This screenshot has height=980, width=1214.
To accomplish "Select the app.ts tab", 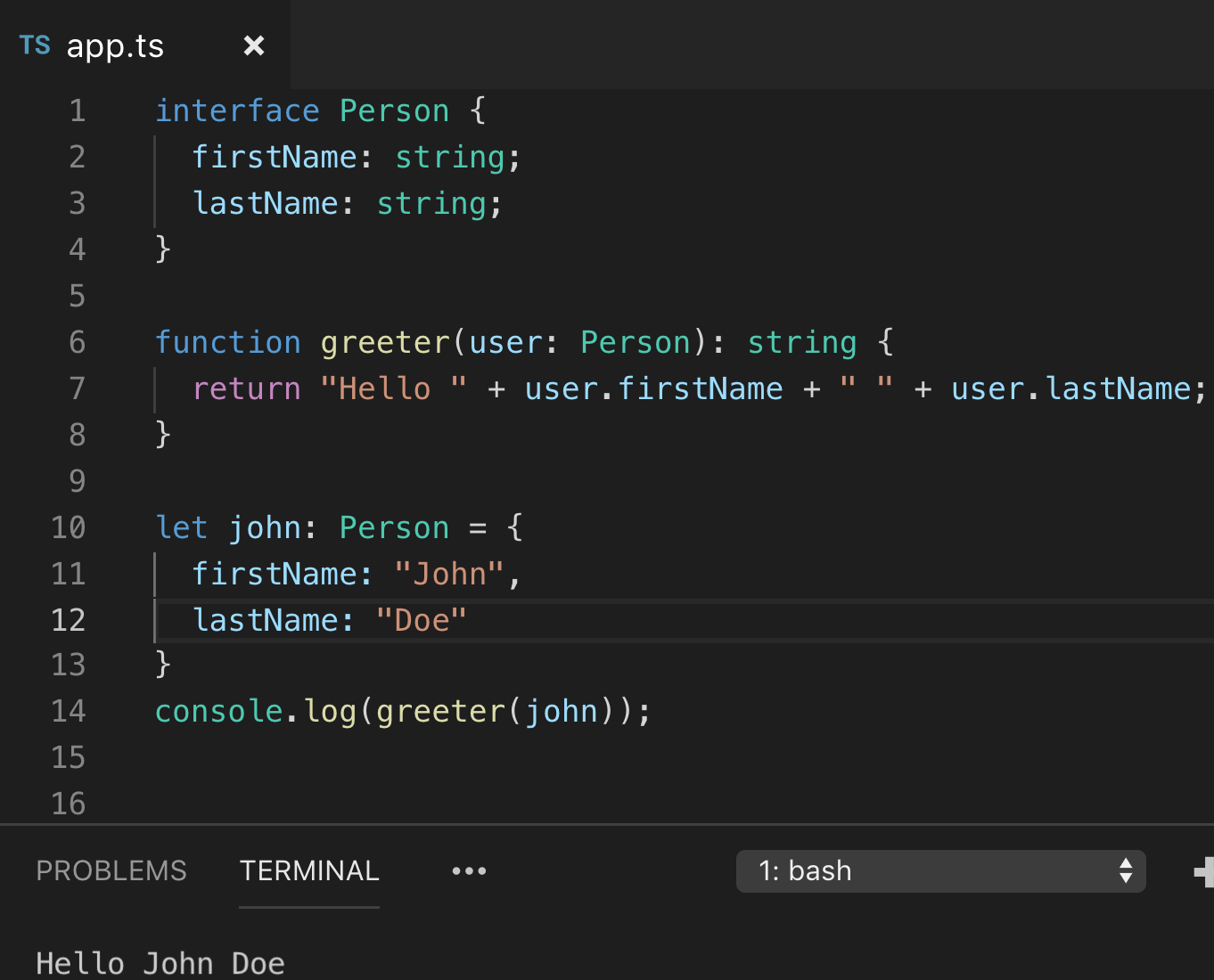I will [144, 45].
